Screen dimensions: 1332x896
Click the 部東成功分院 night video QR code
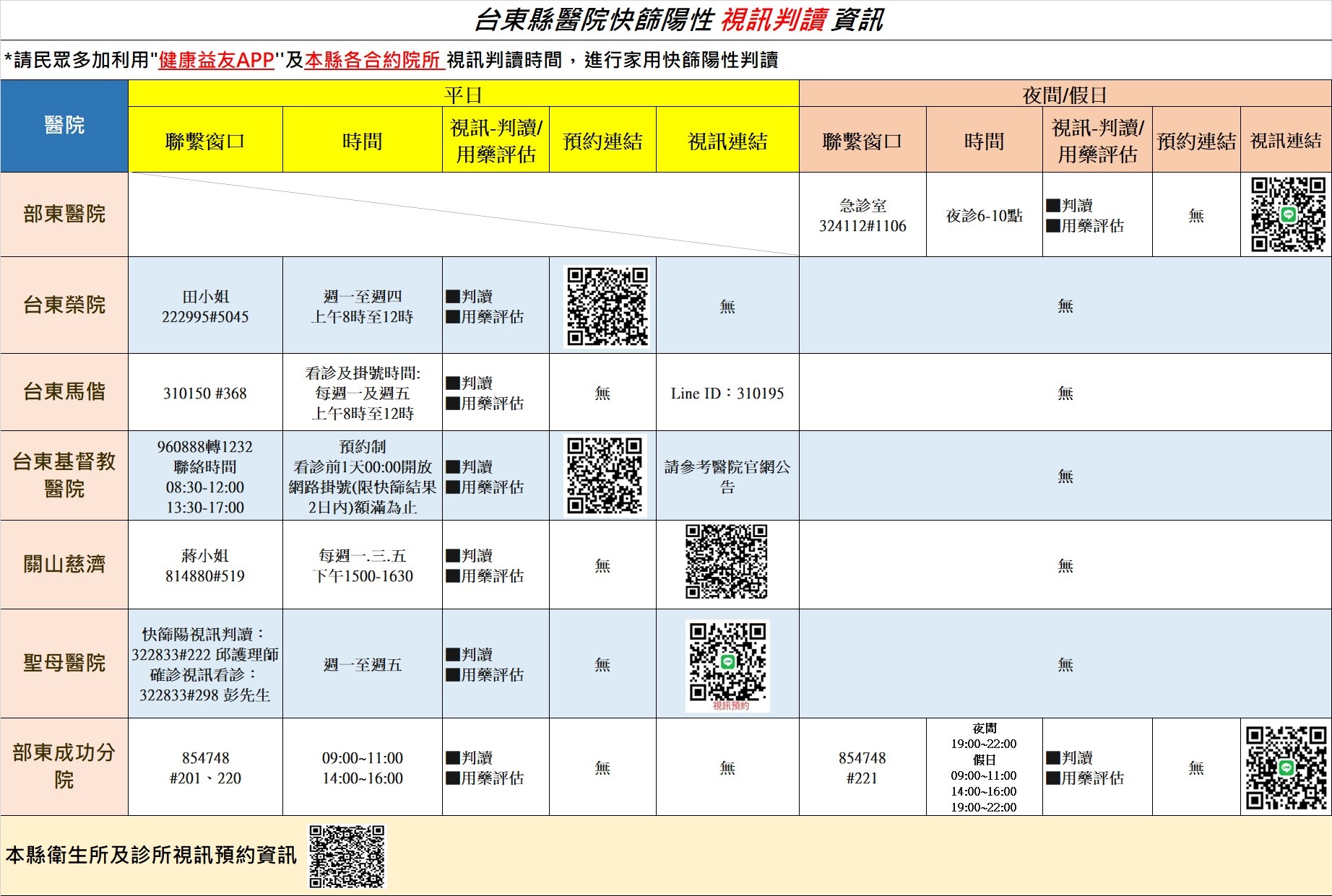[1286, 767]
